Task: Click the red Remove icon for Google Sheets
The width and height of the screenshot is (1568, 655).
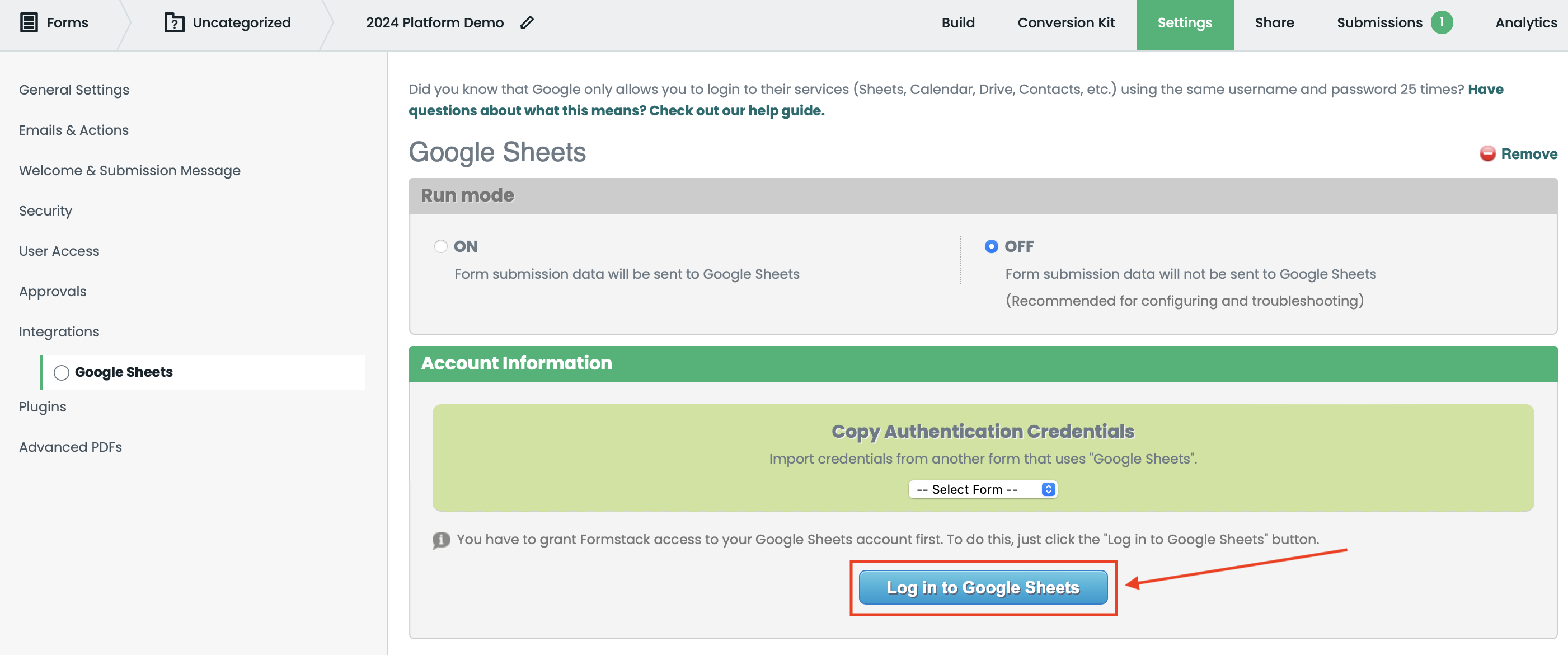Action: click(x=1487, y=153)
